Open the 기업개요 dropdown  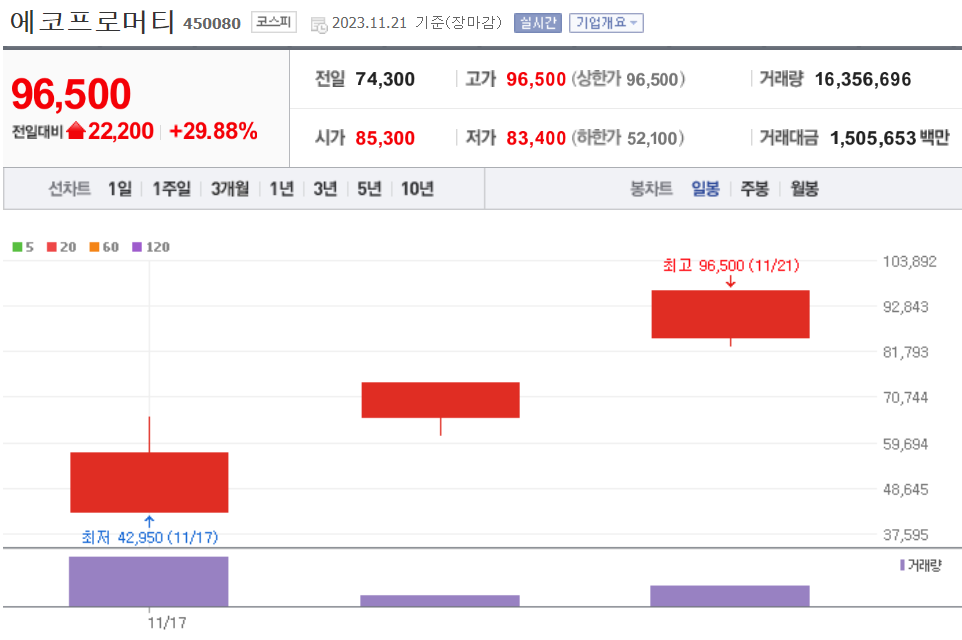point(606,23)
